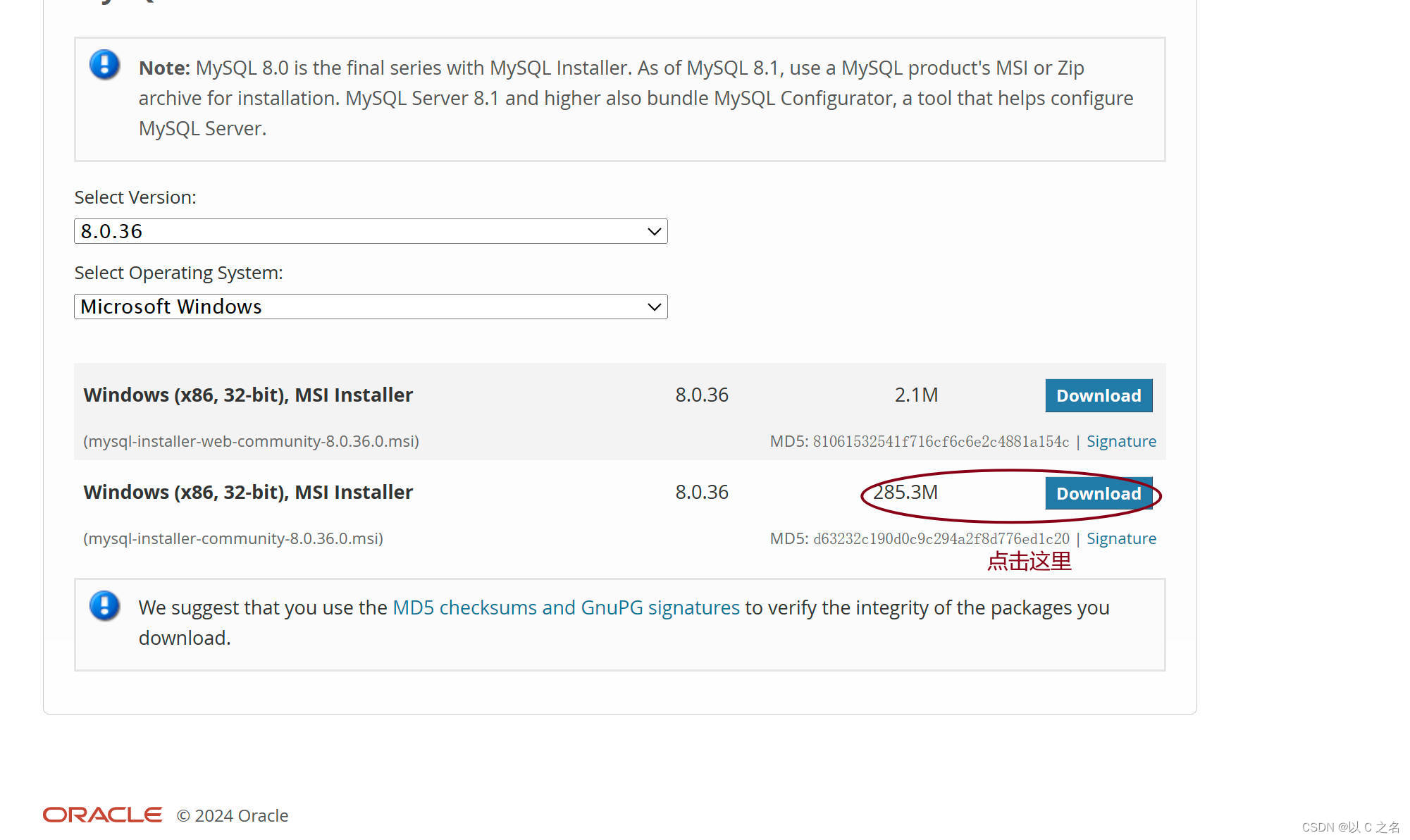Click the mysql-installer-web-community-8.0.36.0.msi filename
The width and height of the screenshot is (1410, 840).
(251, 441)
